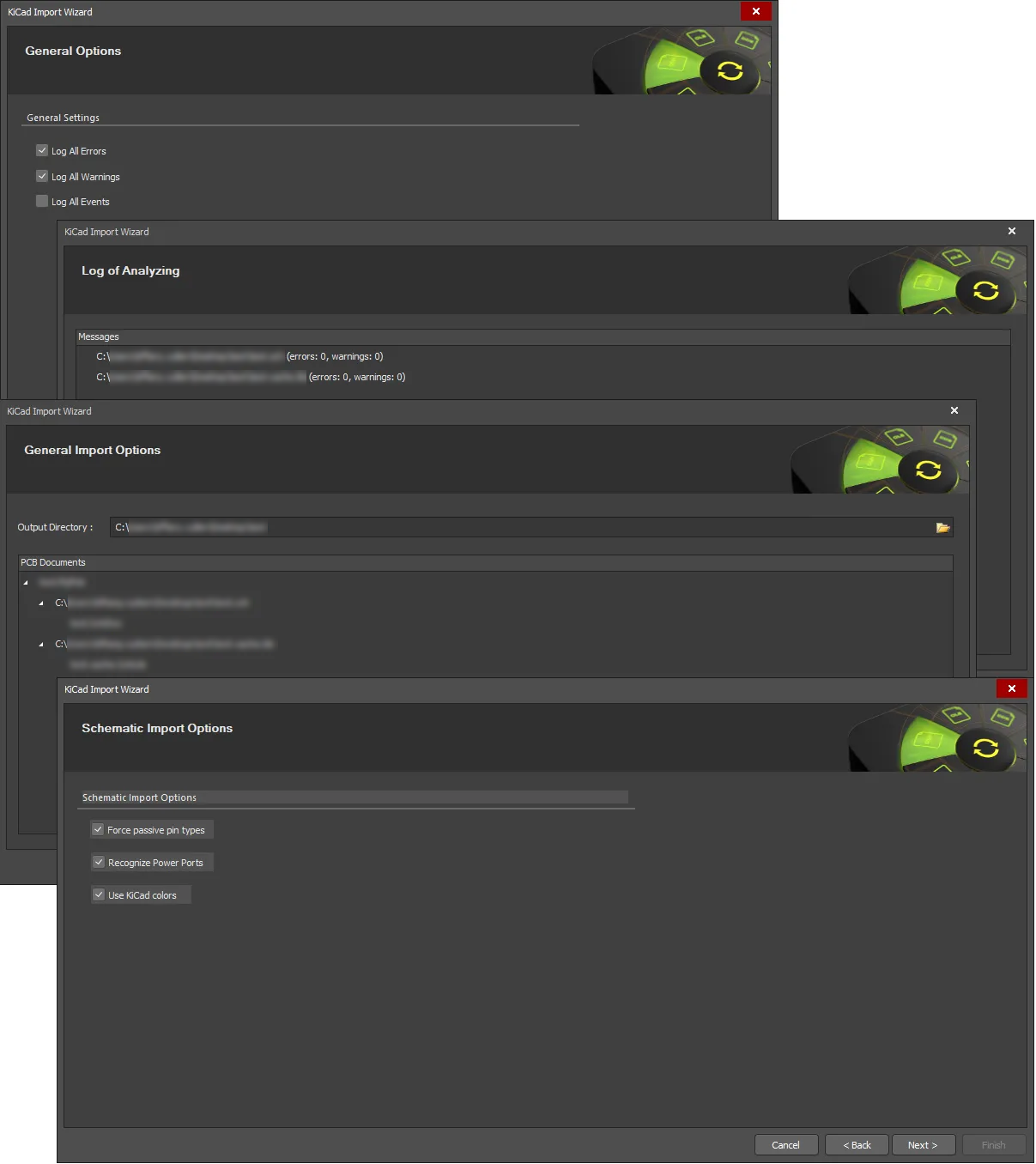The height and width of the screenshot is (1164, 1036).
Task: Close the Log of Analyzing wizard window
Action: coord(1011,231)
